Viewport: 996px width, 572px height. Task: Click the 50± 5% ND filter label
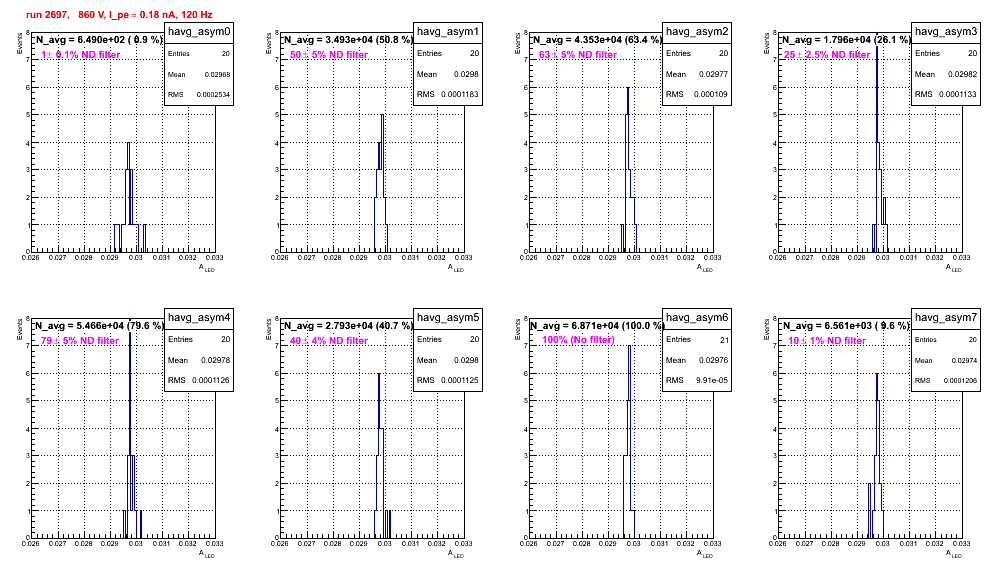pyautogui.click(x=329, y=55)
